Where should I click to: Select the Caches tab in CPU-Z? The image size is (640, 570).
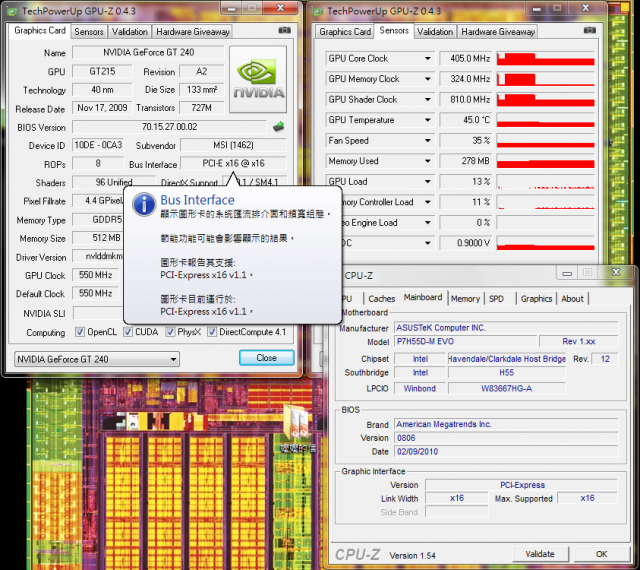click(382, 299)
